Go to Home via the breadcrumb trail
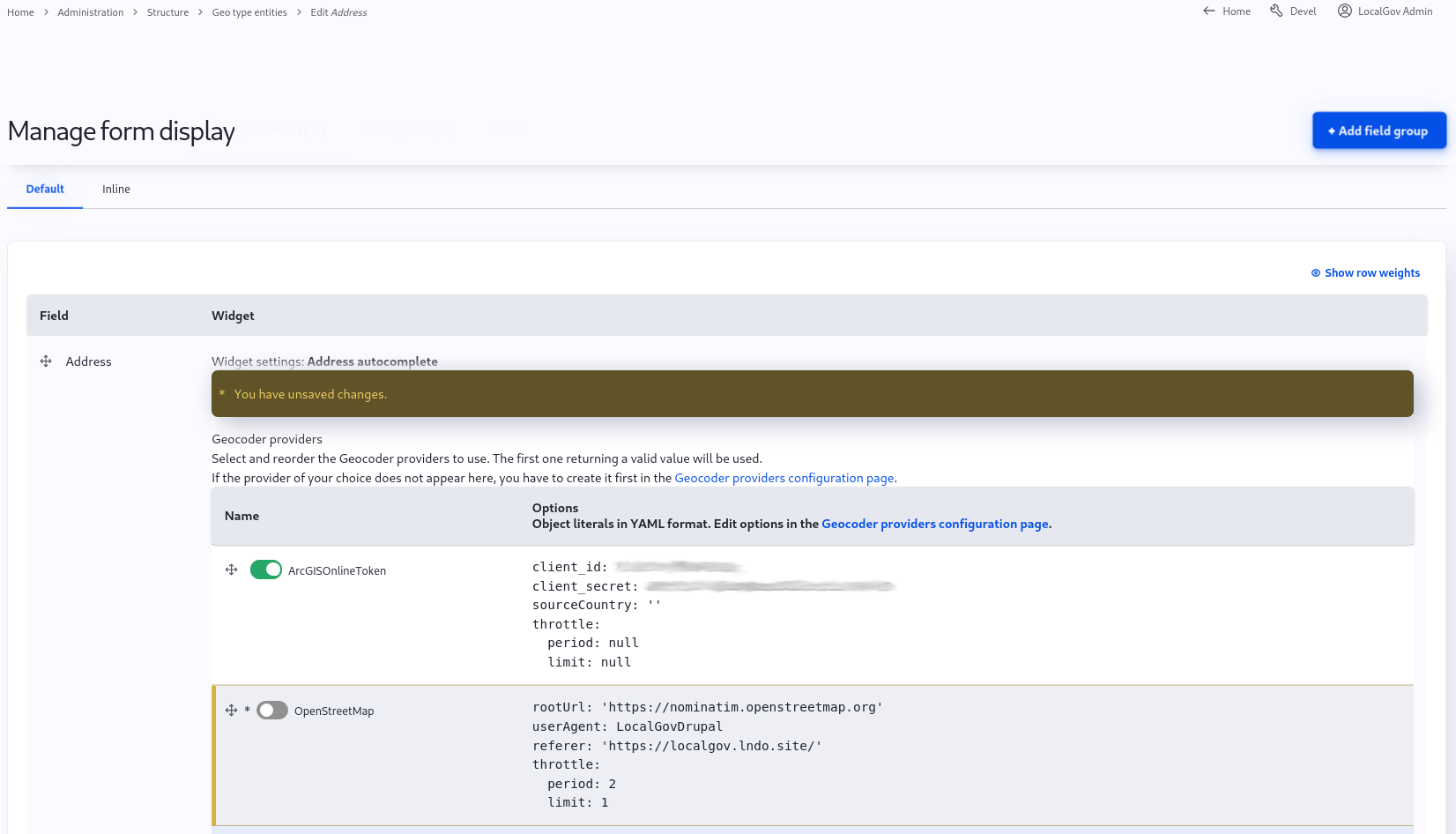The width and height of the screenshot is (1456, 834). coord(19,11)
